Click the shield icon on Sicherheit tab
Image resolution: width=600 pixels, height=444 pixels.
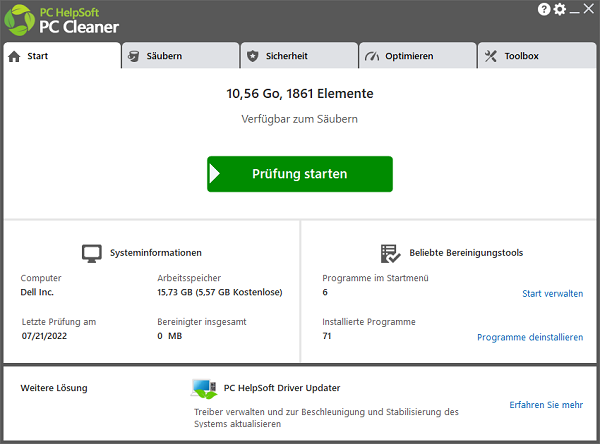tap(253, 56)
